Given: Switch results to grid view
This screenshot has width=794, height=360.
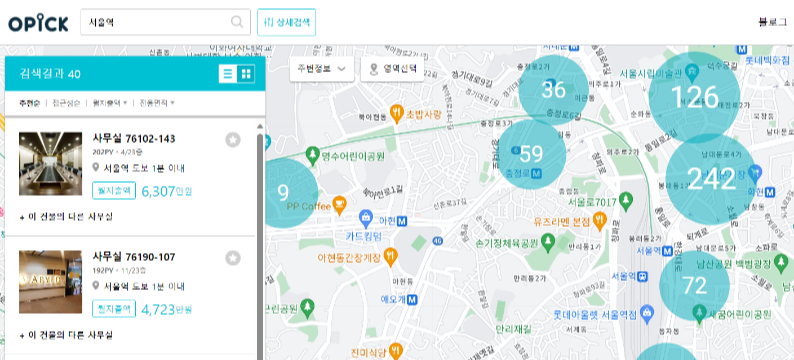Looking at the screenshot, I should (x=246, y=74).
